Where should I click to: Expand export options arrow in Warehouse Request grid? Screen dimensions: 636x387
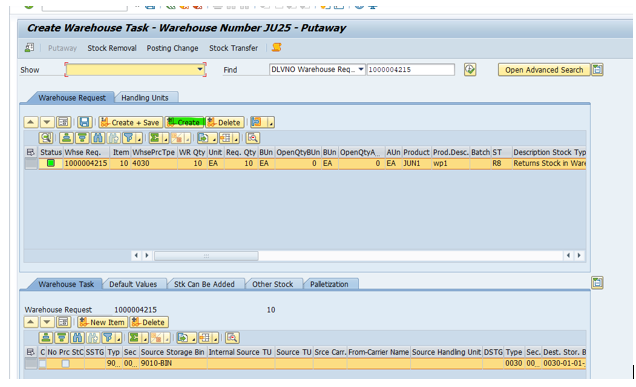(x=214, y=139)
